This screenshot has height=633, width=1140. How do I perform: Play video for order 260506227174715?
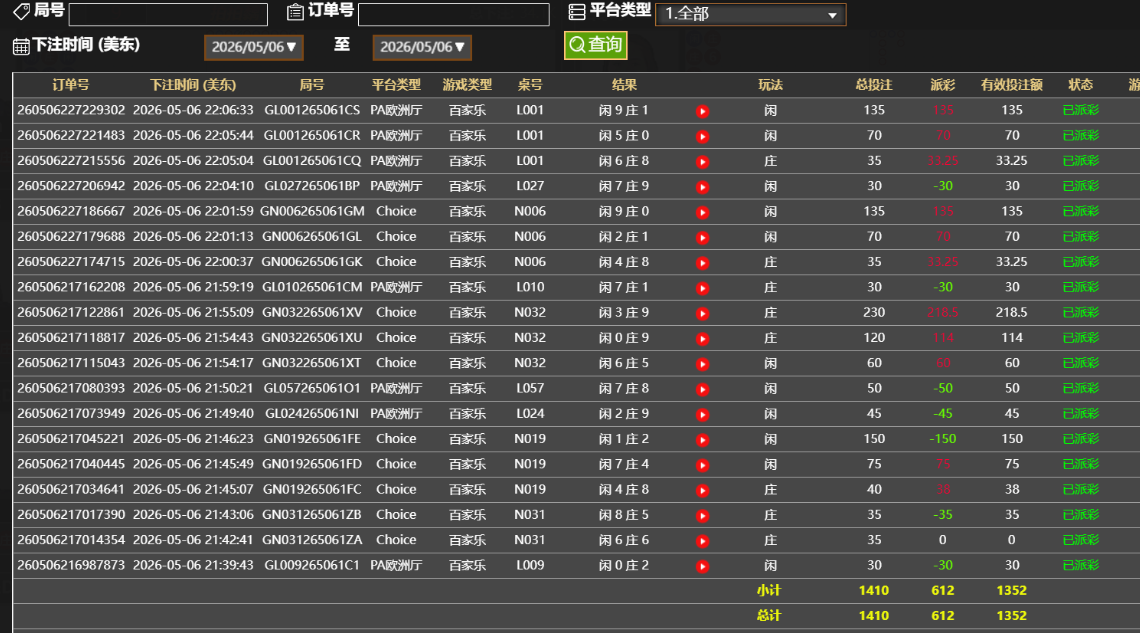702,263
